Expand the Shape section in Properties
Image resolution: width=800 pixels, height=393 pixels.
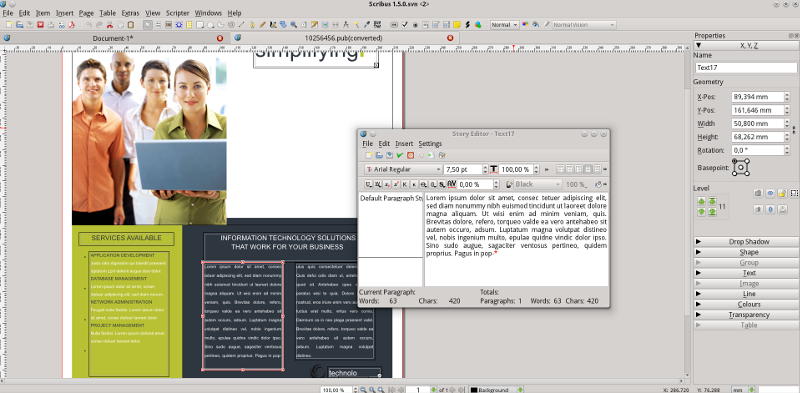[744, 252]
